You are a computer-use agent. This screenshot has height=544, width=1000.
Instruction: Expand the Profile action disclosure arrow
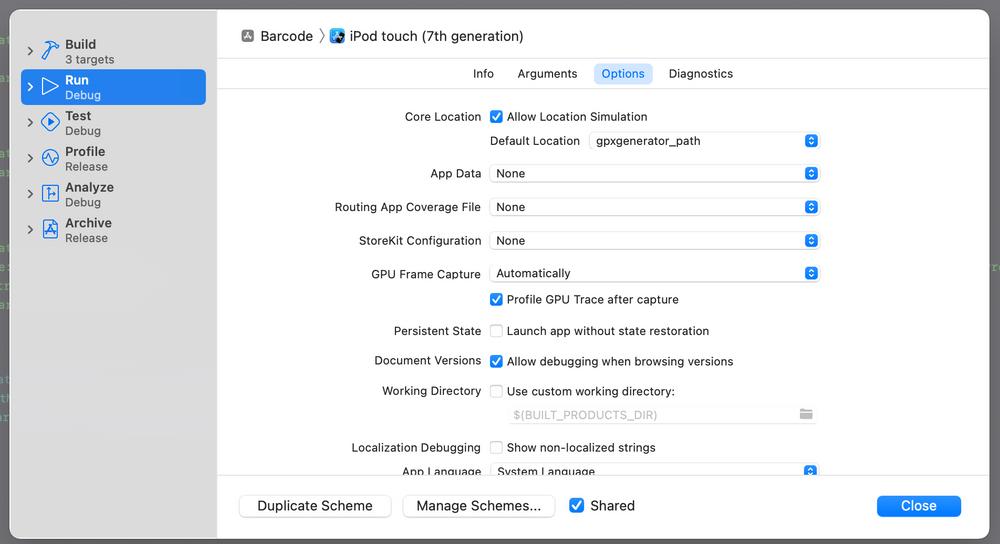[x=30, y=158]
